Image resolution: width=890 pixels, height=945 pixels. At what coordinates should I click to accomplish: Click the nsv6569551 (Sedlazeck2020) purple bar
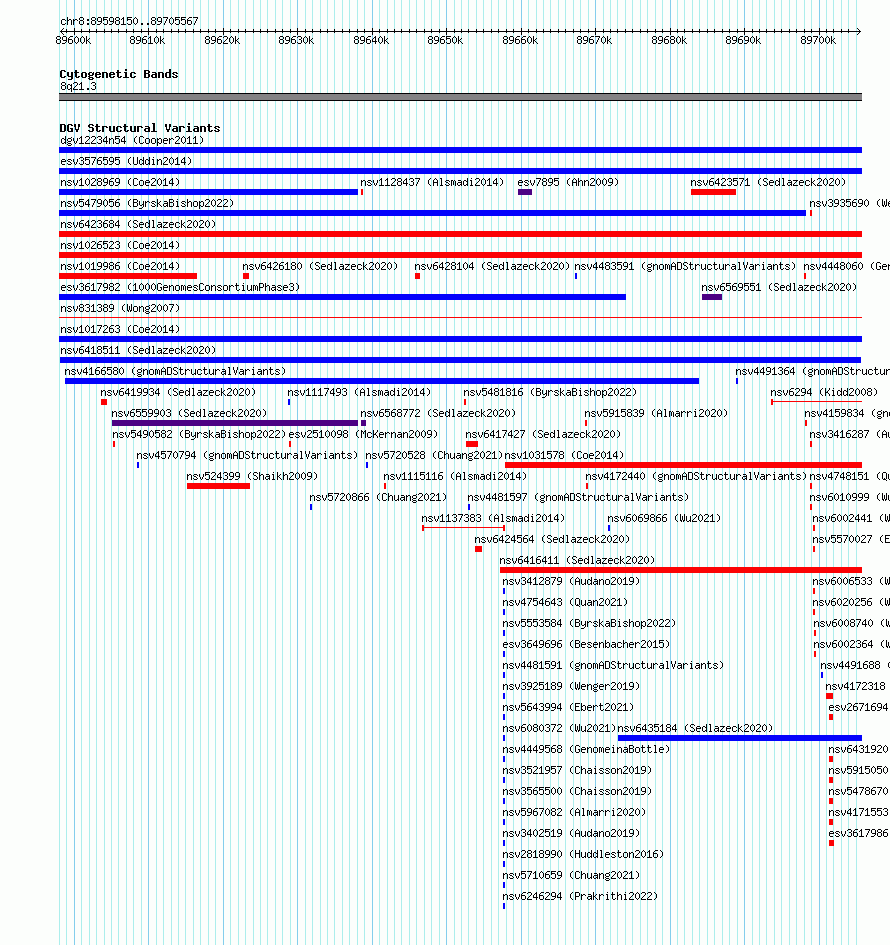pos(712,297)
